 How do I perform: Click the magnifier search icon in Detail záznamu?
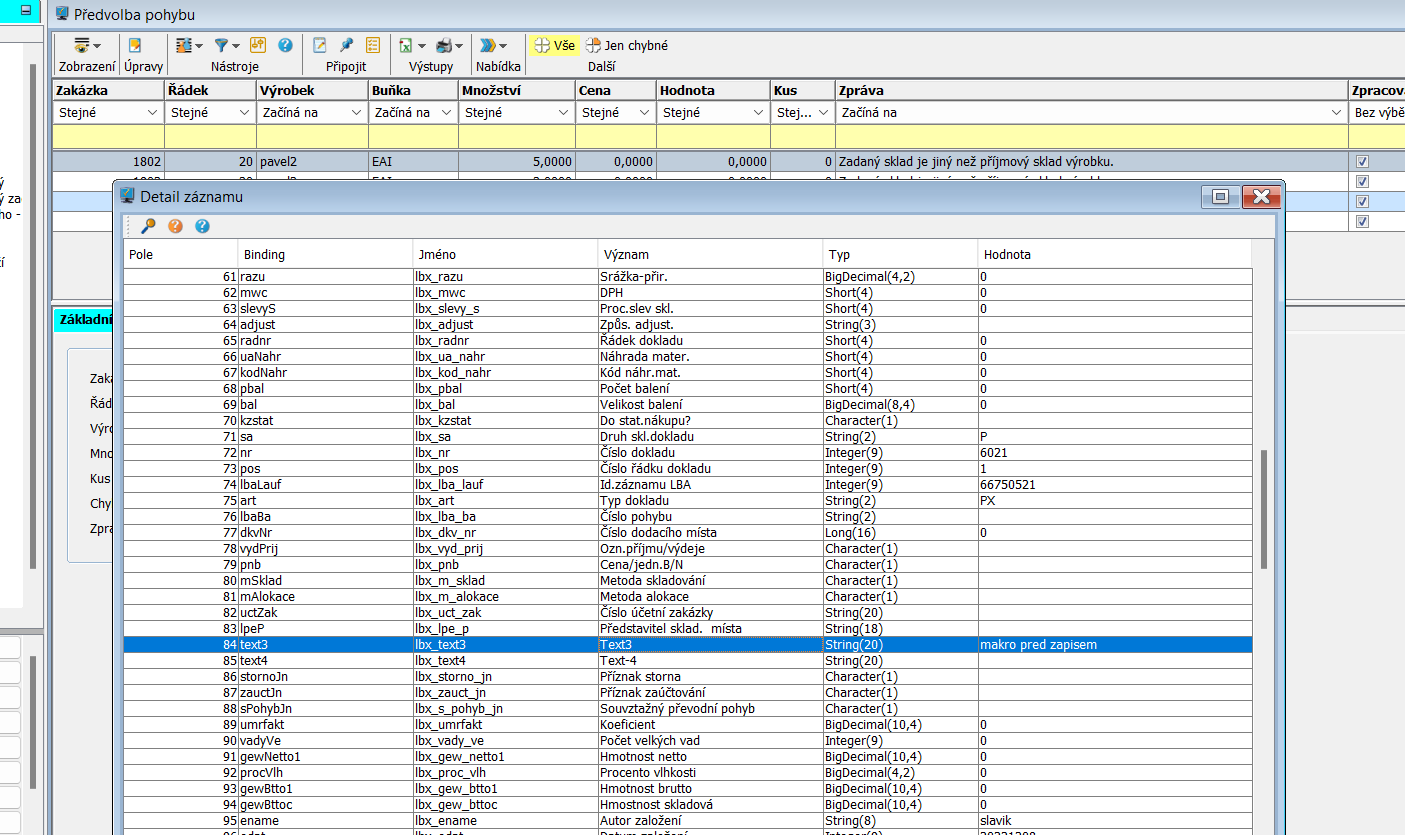pos(148,226)
